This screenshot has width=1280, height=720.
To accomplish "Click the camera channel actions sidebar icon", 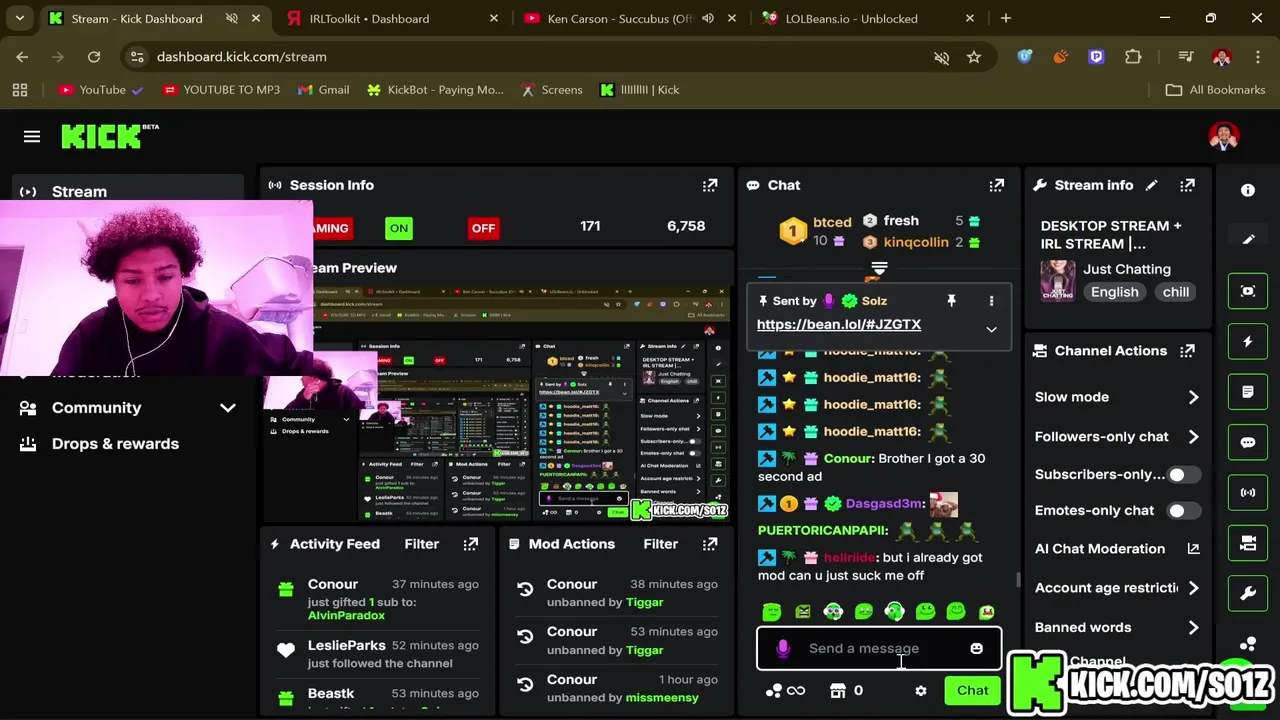I will click(1248, 543).
